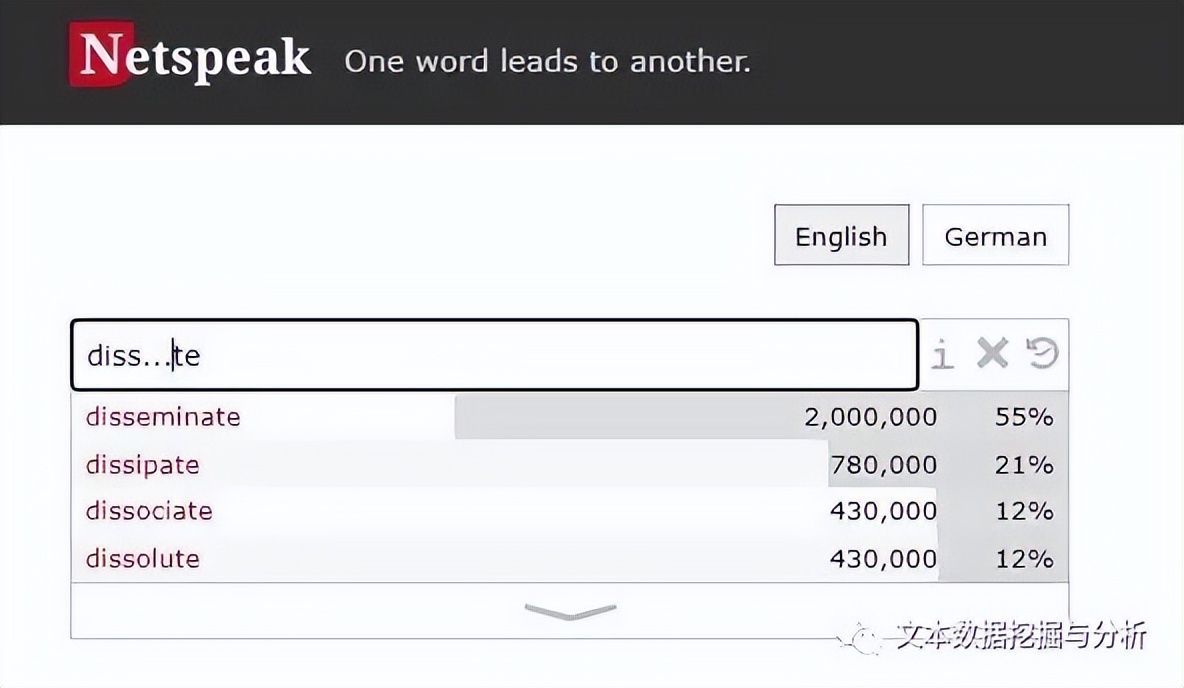The image size is (1184, 688).
Task: Expand more results with the down chevron
Action: click(x=570, y=610)
